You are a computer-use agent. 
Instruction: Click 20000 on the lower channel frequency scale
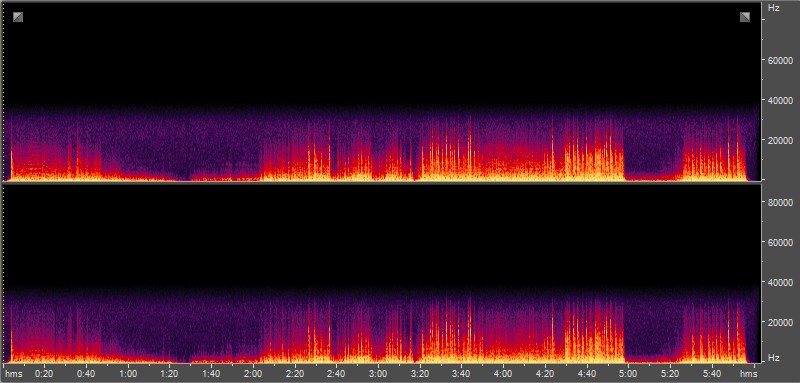click(780, 322)
